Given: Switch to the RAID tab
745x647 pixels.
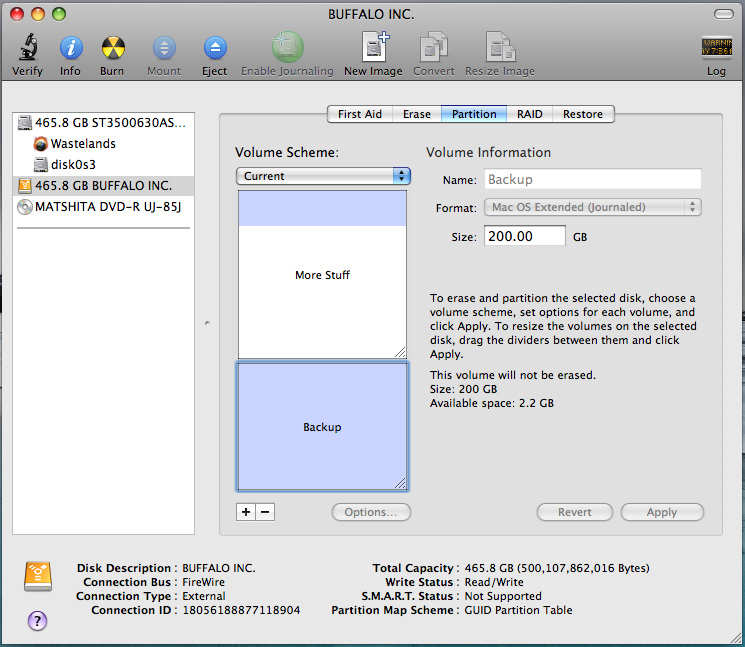Looking at the screenshot, I should [x=529, y=114].
